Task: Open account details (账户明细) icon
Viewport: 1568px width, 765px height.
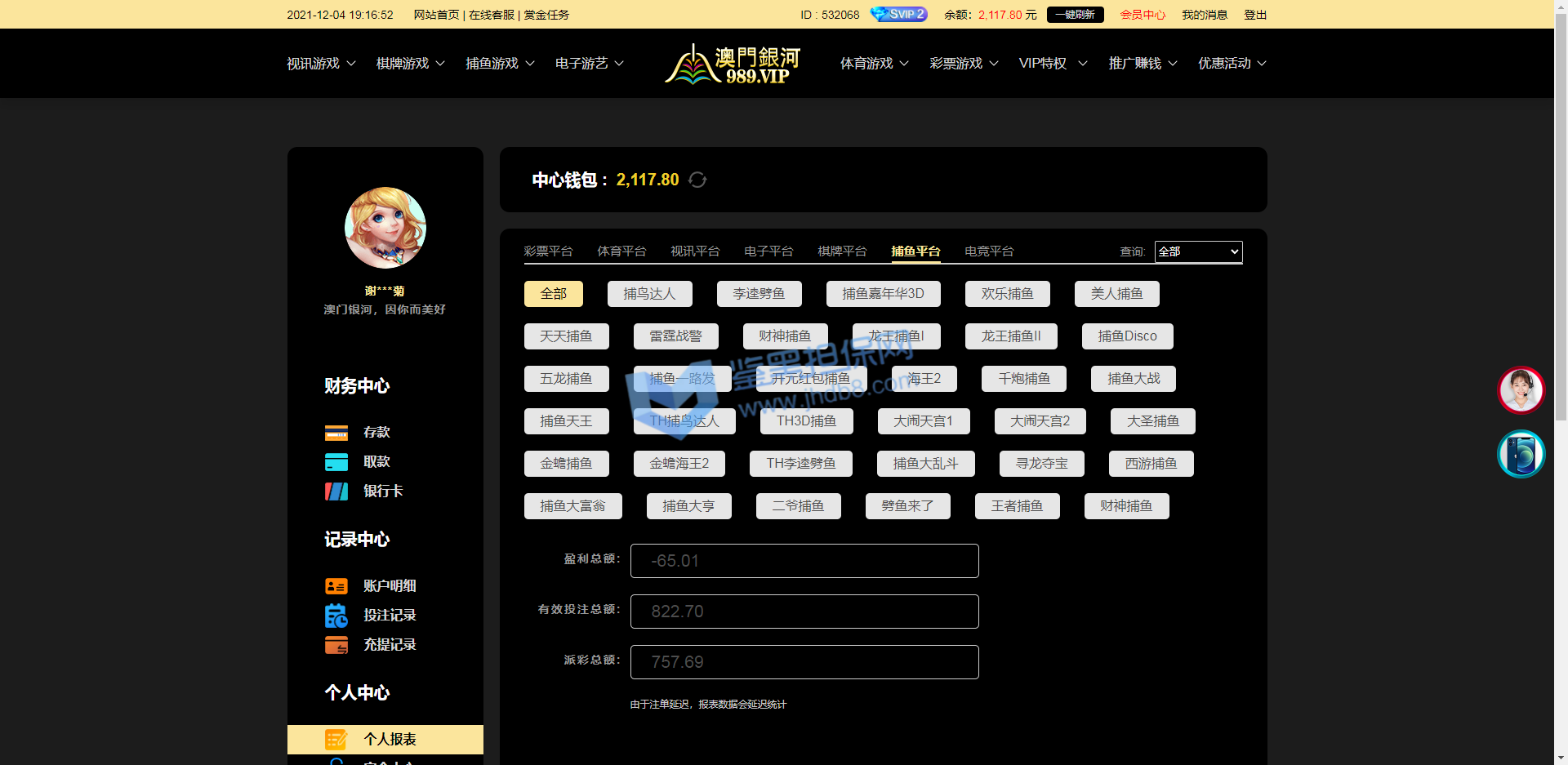Action: [x=336, y=586]
